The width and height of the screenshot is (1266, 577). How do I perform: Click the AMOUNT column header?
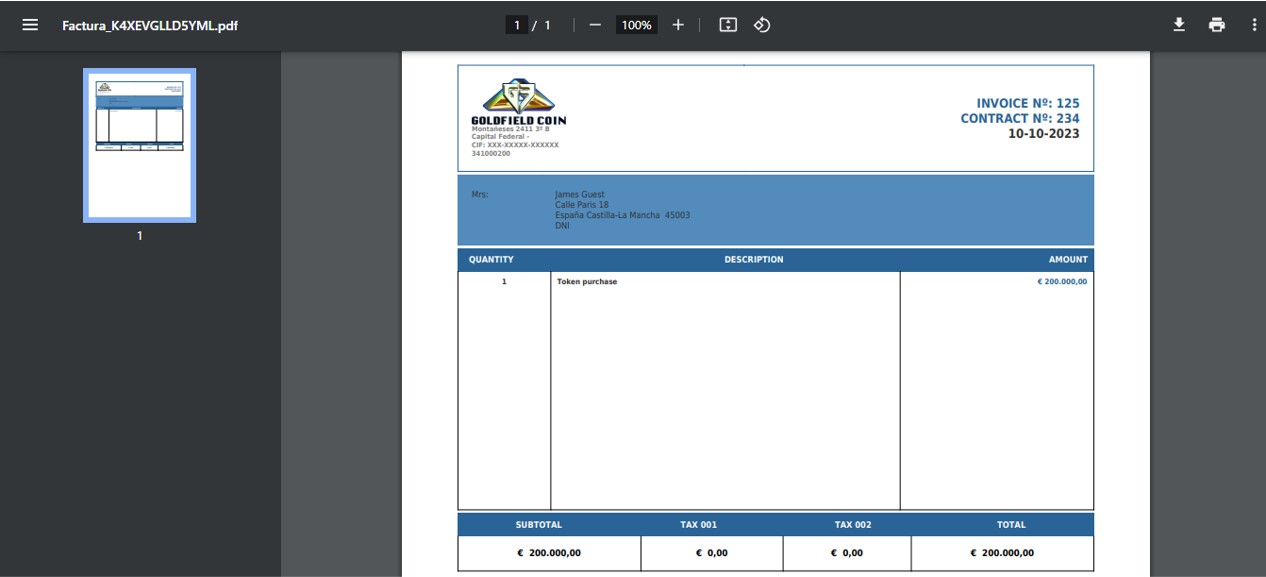(1067, 260)
